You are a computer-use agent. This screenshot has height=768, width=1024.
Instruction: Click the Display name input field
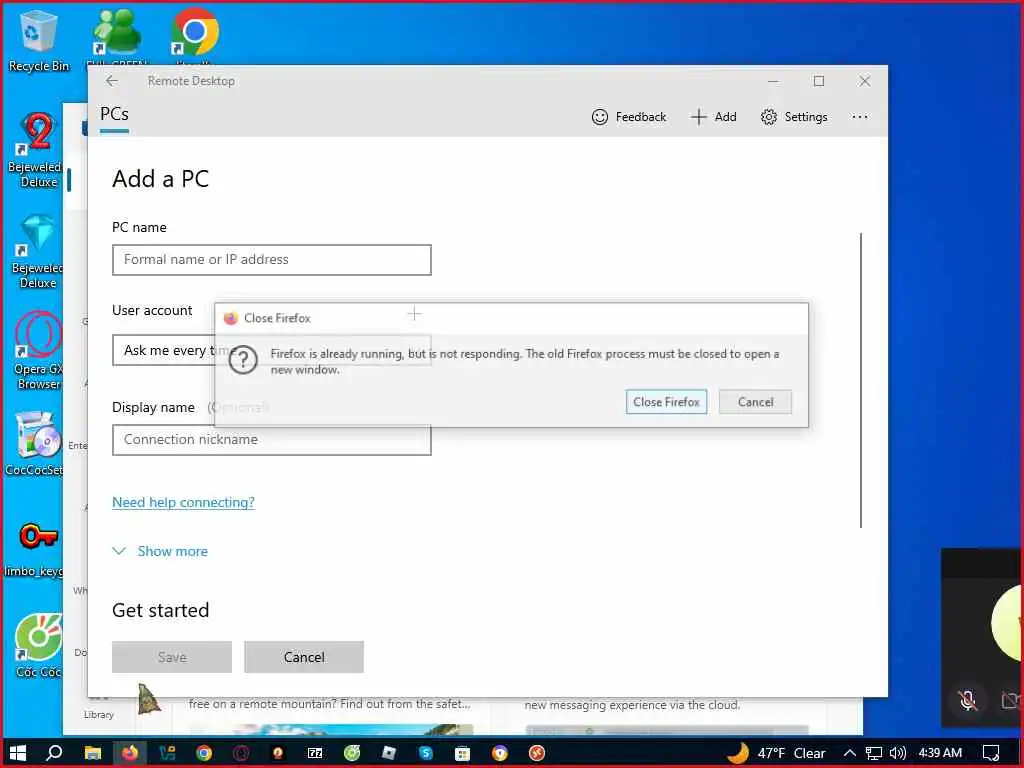[x=272, y=440]
